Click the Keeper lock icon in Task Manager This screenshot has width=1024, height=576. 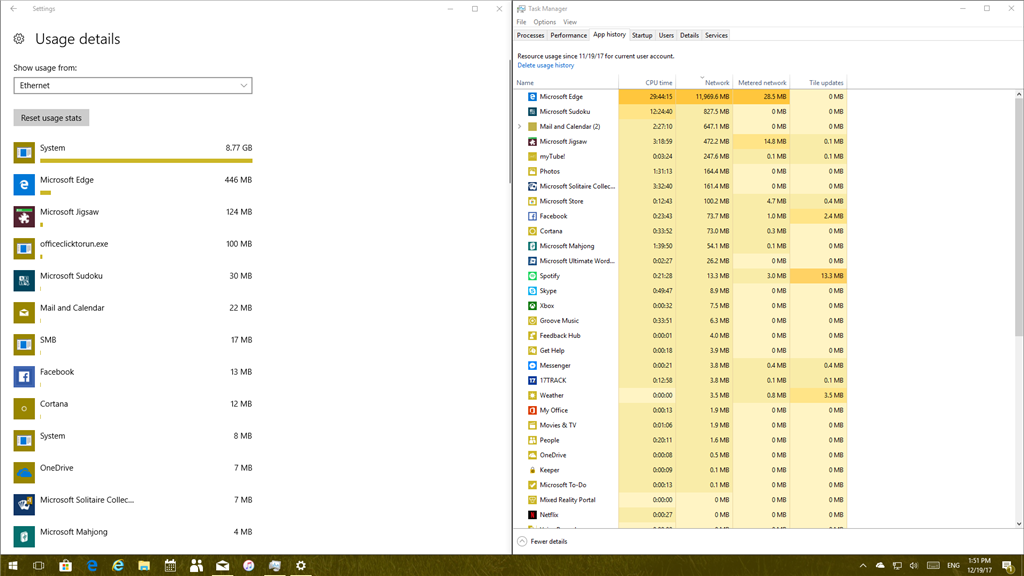(532, 470)
